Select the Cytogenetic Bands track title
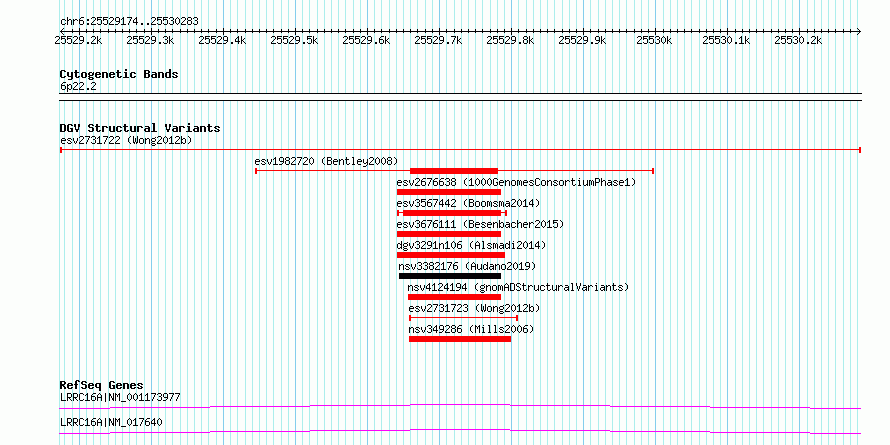Screen dimensions: 890x445 (119, 74)
